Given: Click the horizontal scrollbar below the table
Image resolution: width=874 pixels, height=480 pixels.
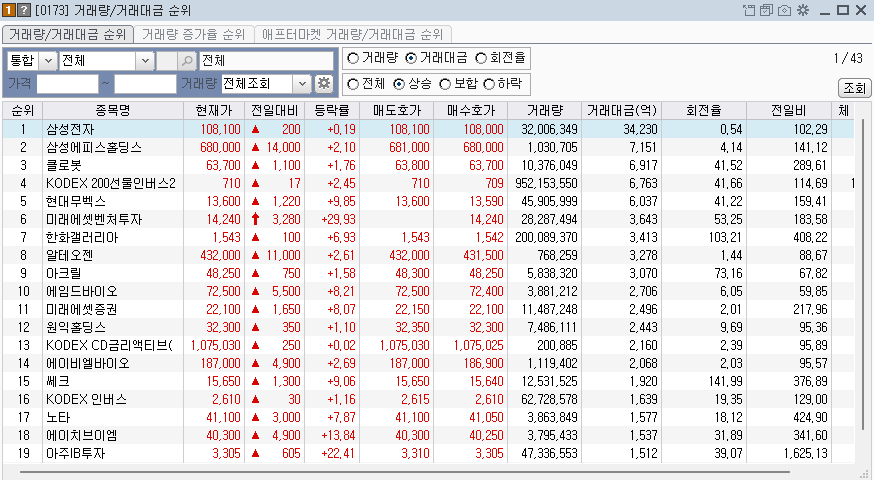Looking at the screenshot, I should coord(404,472).
